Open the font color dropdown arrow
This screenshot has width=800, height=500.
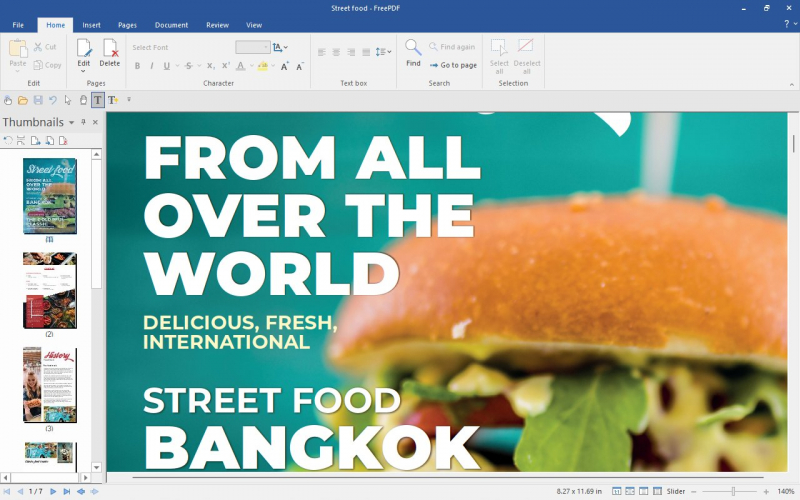(252, 66)
